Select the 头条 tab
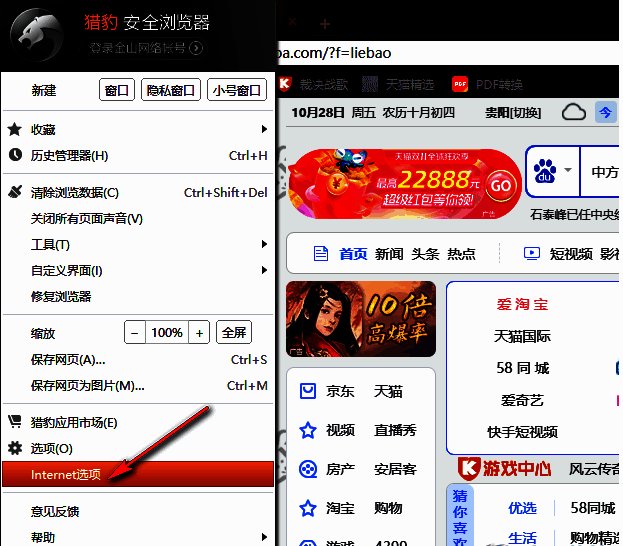 (x=425, y=254)
